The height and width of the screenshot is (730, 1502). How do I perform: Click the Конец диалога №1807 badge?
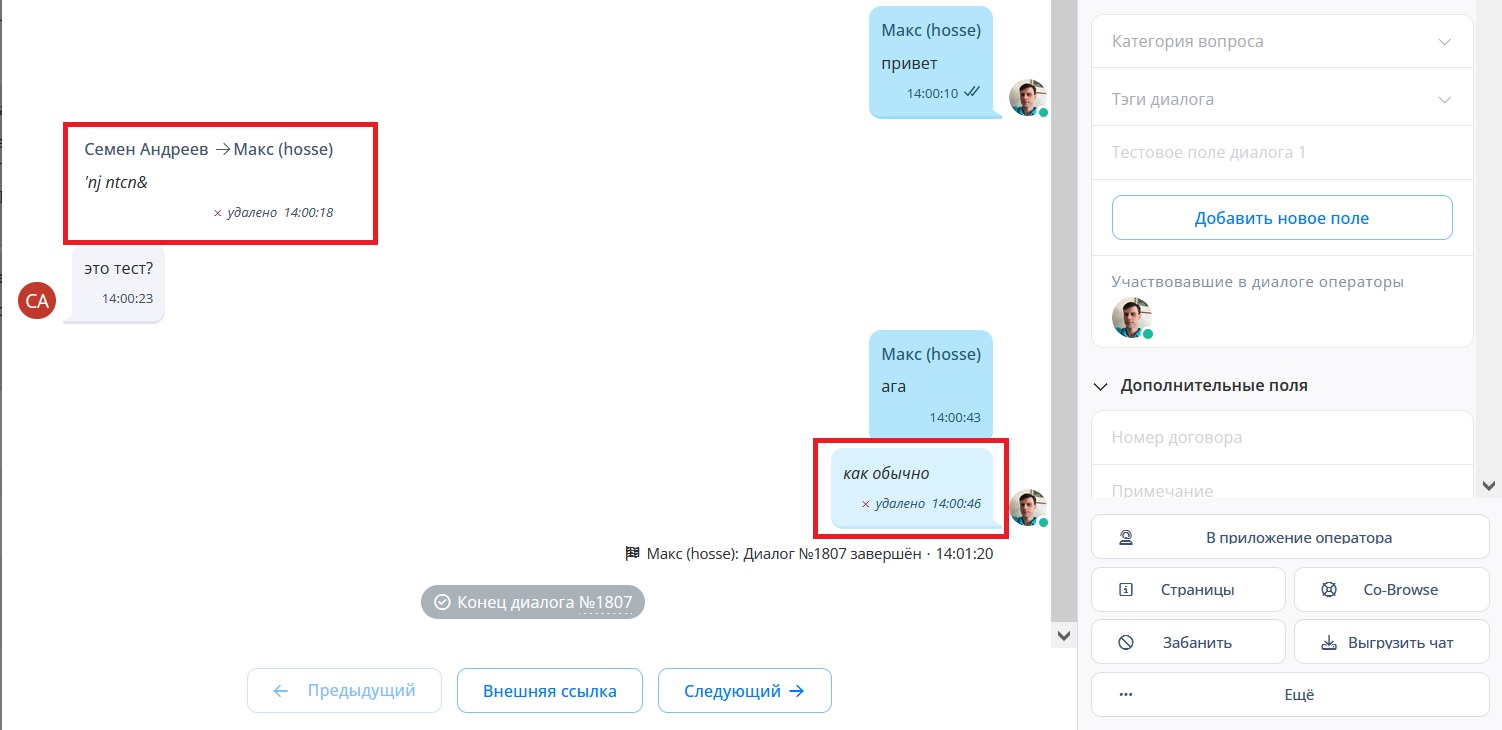coord(533,603)
